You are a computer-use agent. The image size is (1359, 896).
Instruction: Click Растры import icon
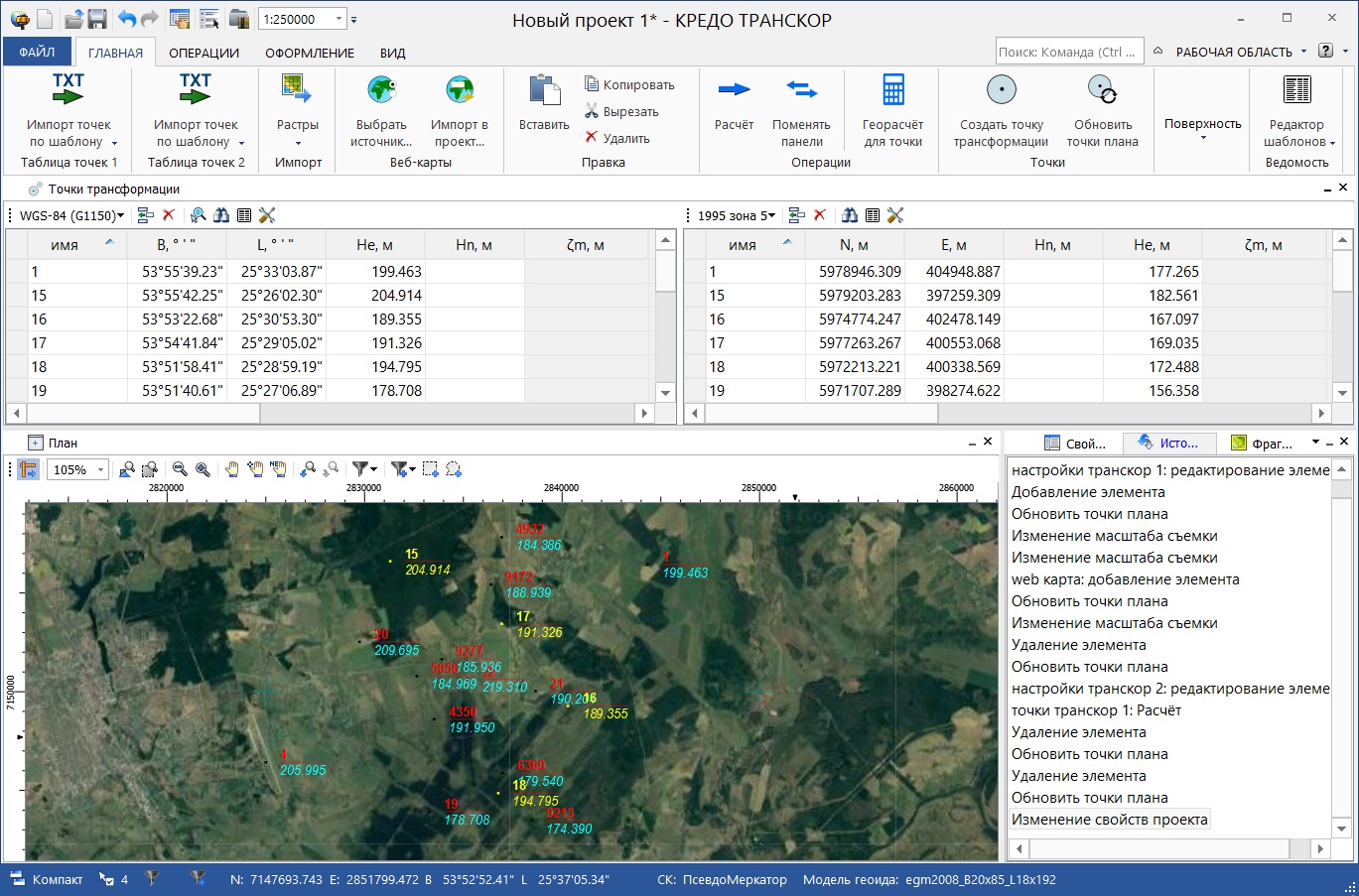[297, 90]
